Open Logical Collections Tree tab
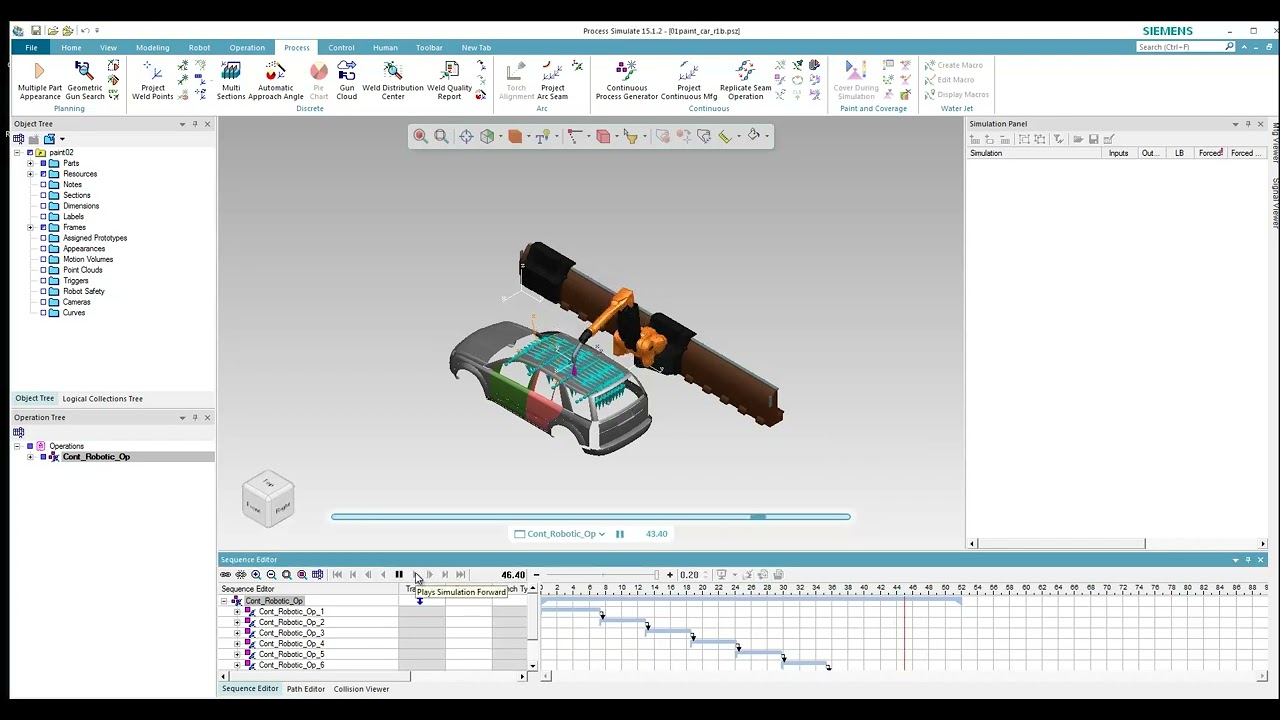 pos(102,399)
